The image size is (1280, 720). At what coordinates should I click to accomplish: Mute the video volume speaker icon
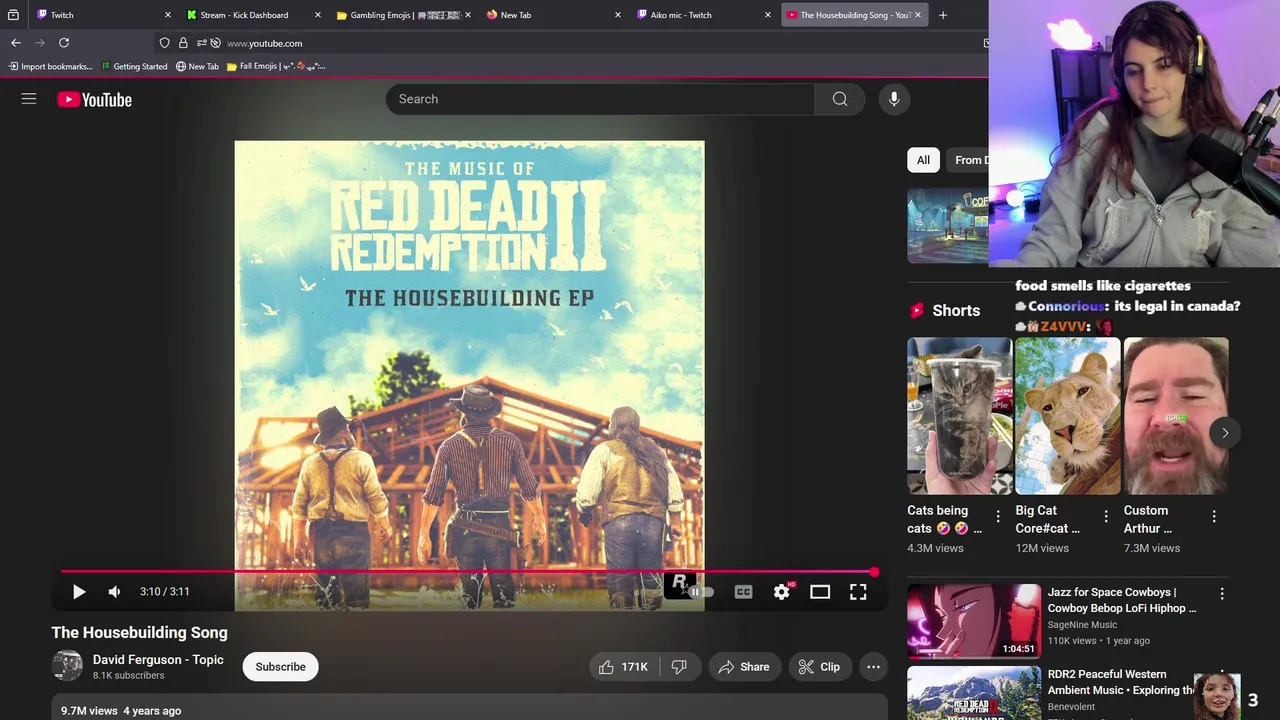click(x=114, y=592)
